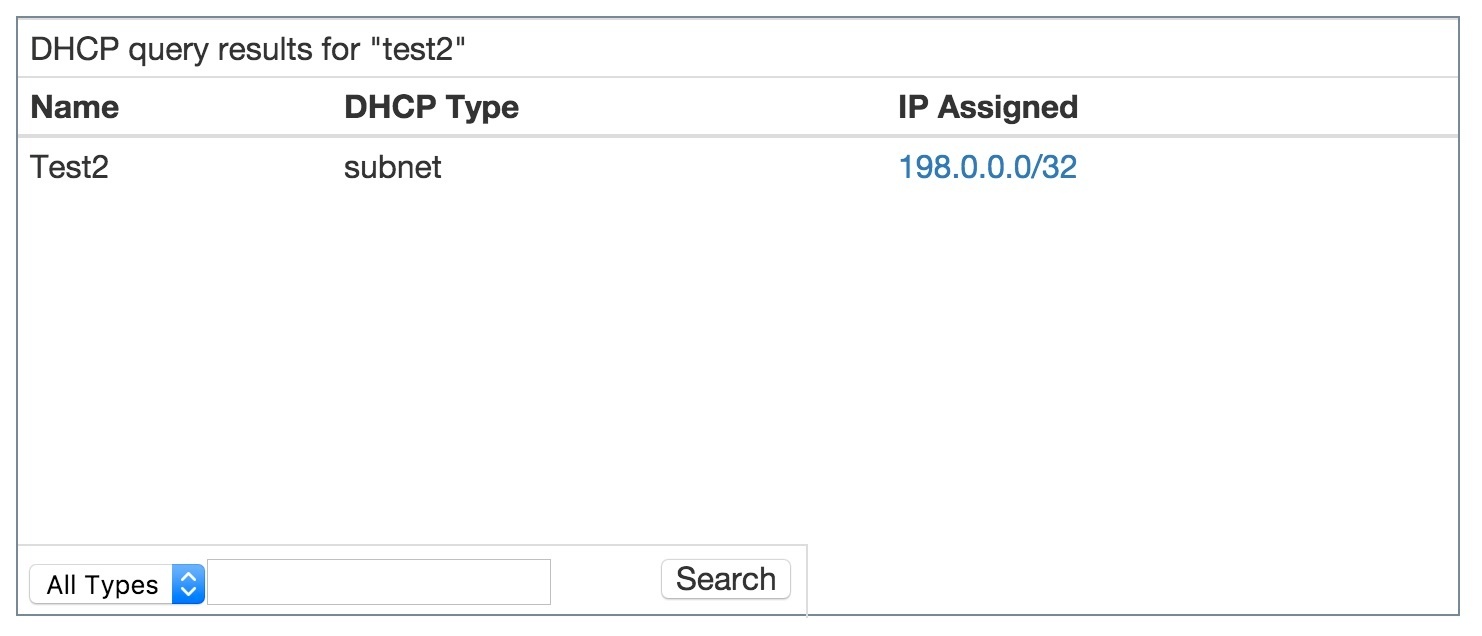Click the word "Name" in header row
Image resolution: width=1482 pixels, height=636 pixels.
(x=75, y=107)
